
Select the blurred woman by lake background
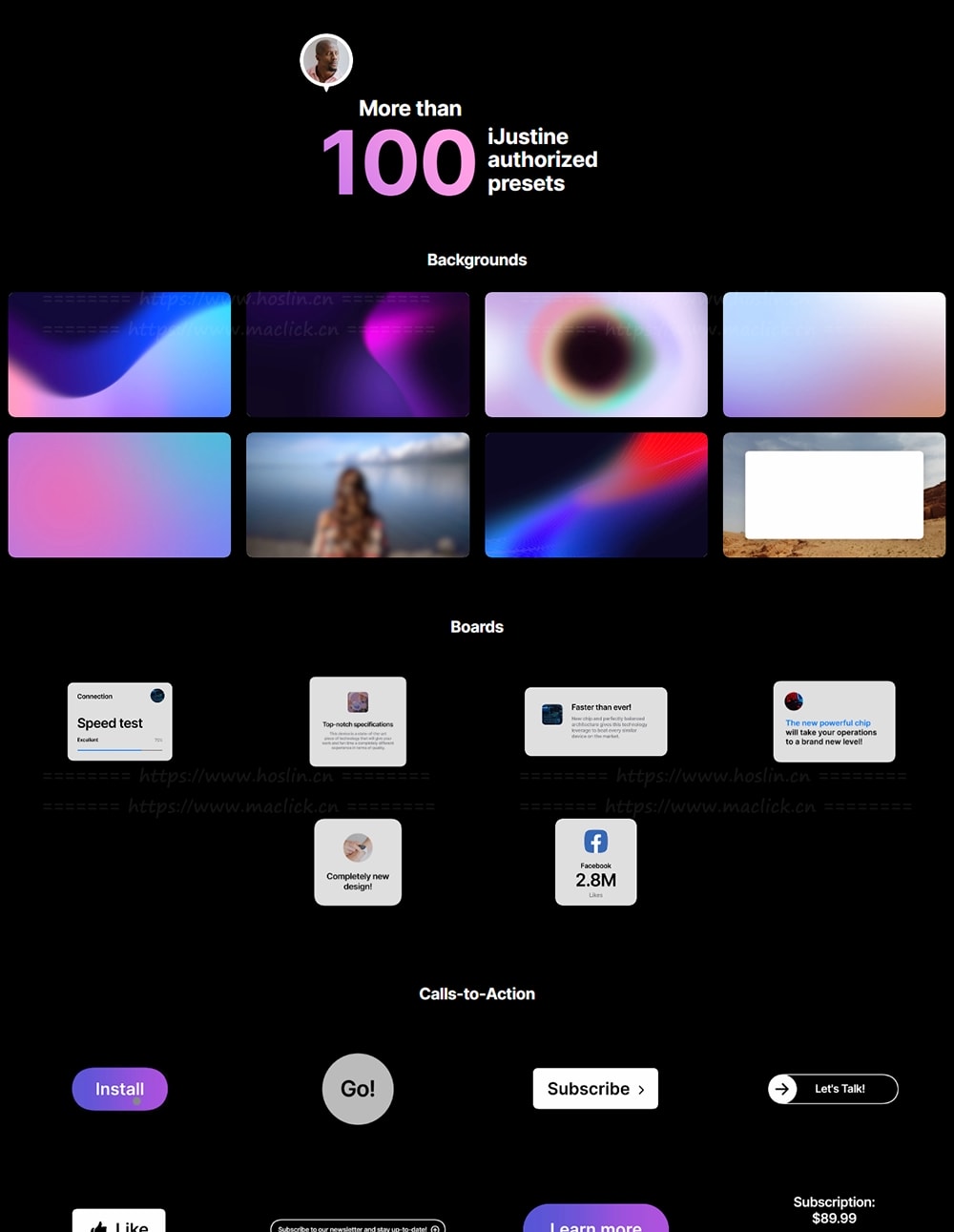[x=358, y=494]
